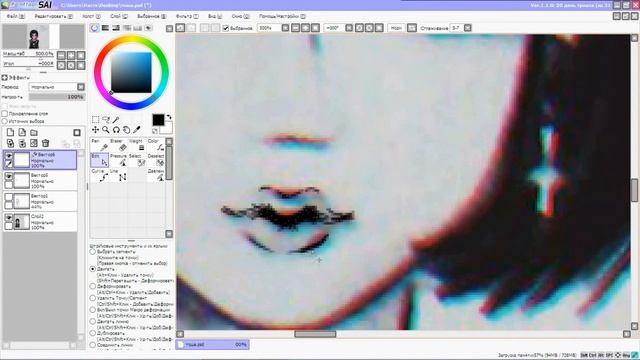This screenshot has width=640, height=360.
Task: Hide the highlighted top vector layer
Action: [x=9, y=156]
